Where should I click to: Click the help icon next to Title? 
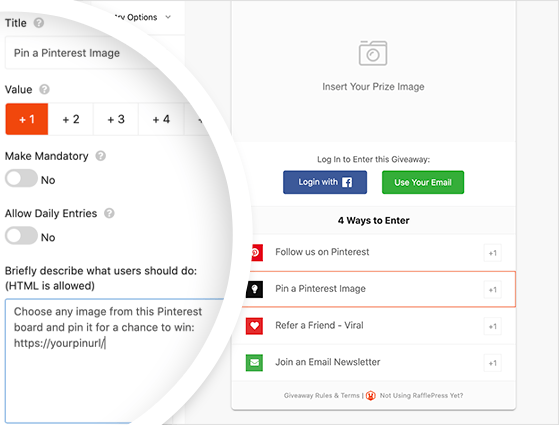[x=39, y=23]
